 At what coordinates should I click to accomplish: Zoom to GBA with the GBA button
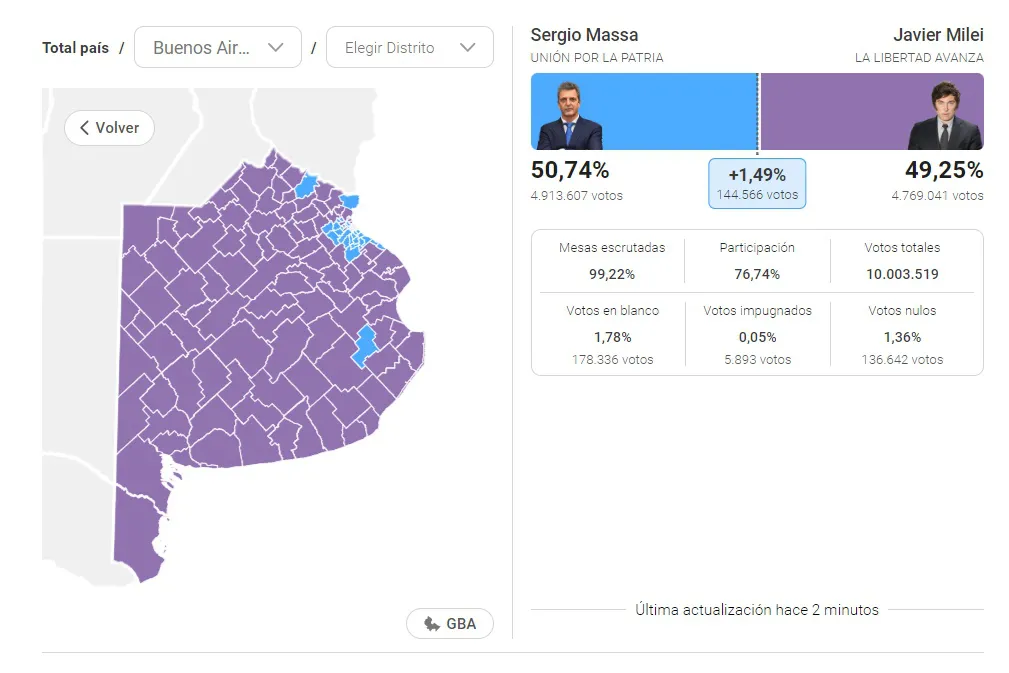click(x=450, y=624)
